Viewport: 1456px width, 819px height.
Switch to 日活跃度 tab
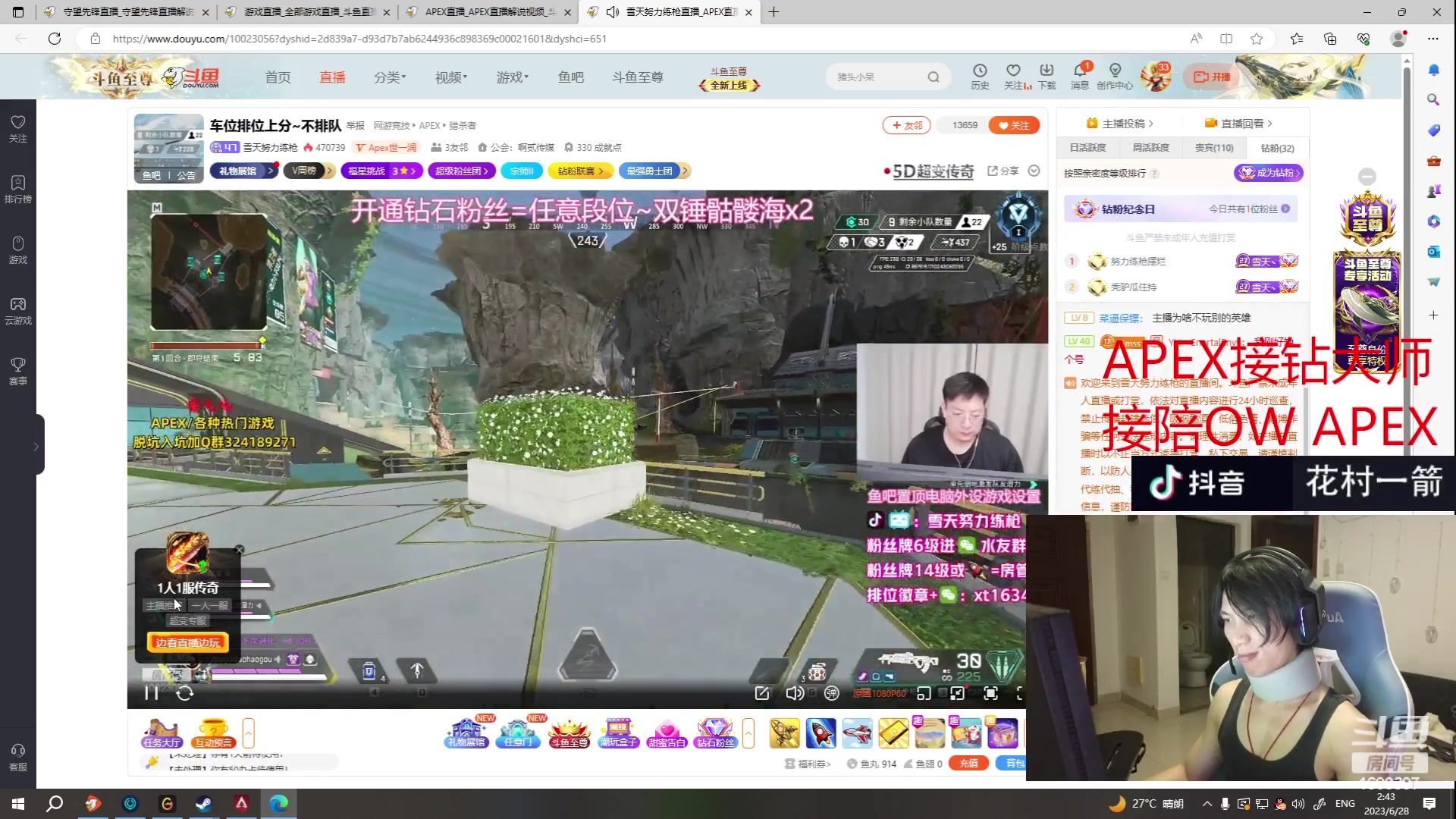pos(1087,148)
